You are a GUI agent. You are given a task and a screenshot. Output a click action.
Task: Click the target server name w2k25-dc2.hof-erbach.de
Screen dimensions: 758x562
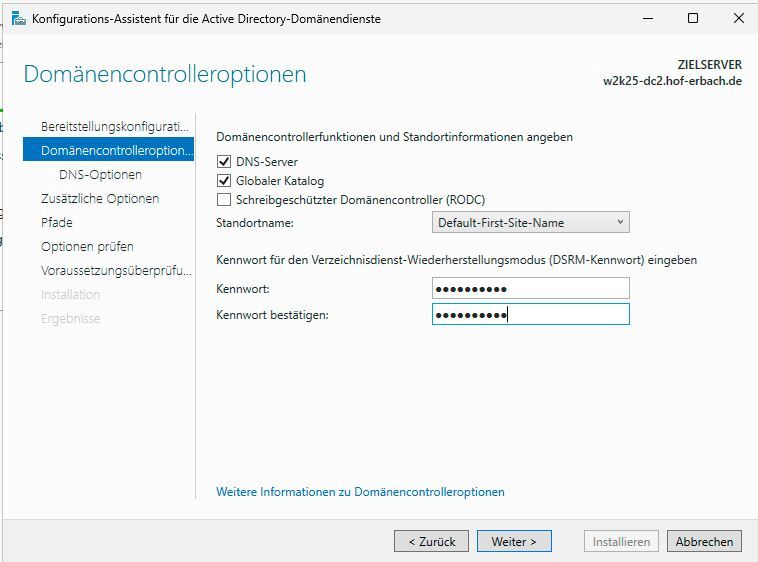[x=672, y=81]
